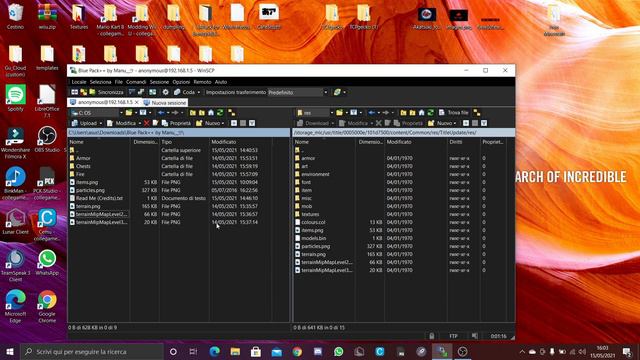Screen dimensions: 640x360
Task: Click the commander layout icon at the start of the toolbar
Action: pos(75,92)
